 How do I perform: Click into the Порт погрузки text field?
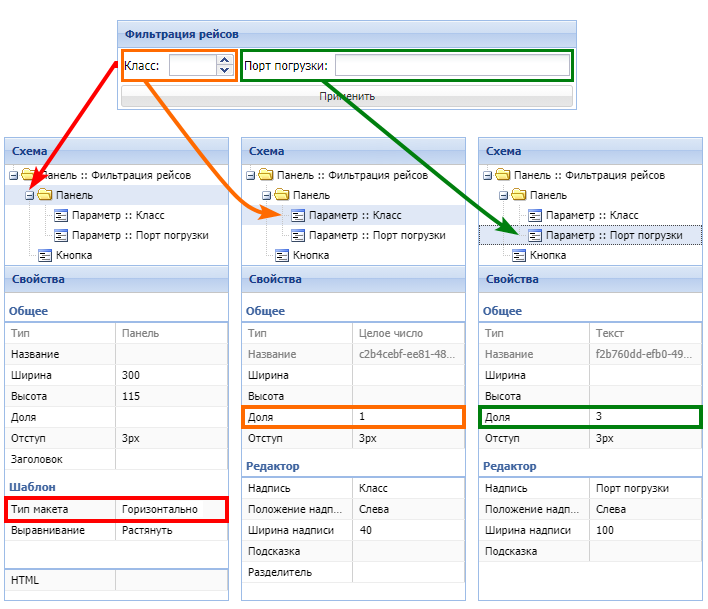click(x=451, y=67)
